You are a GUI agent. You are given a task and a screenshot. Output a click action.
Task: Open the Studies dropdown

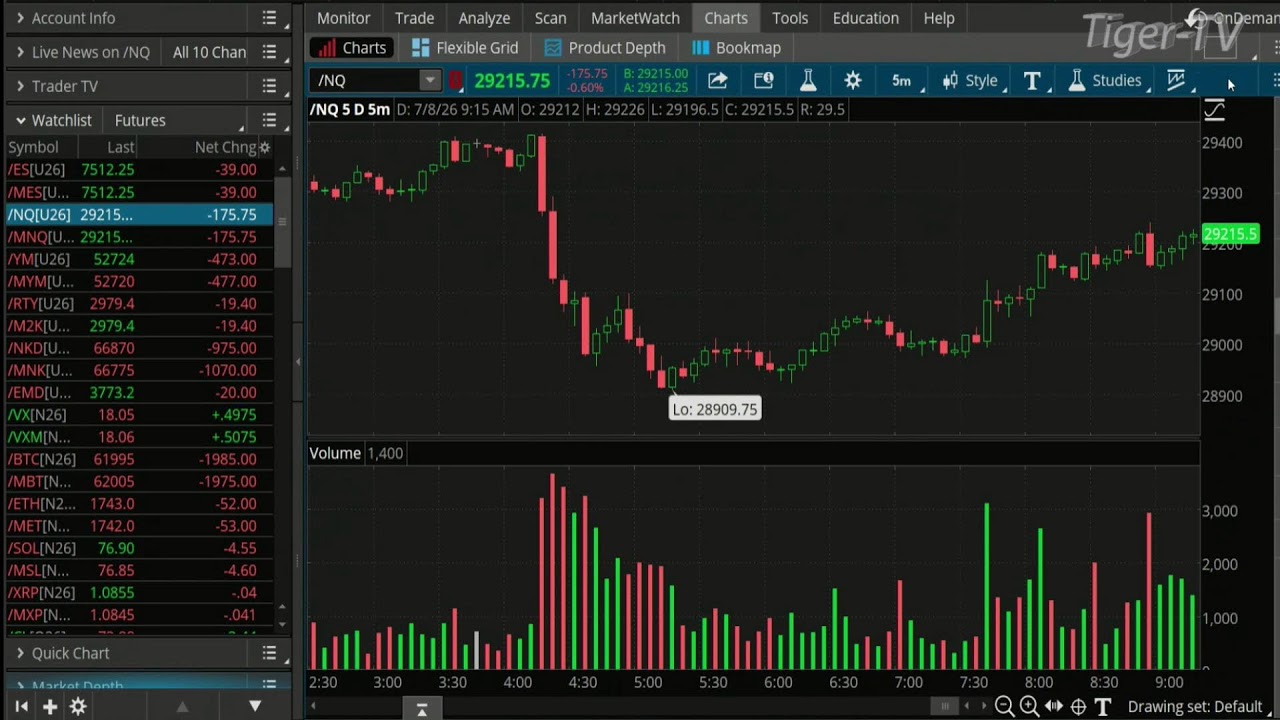point(1107,81)
